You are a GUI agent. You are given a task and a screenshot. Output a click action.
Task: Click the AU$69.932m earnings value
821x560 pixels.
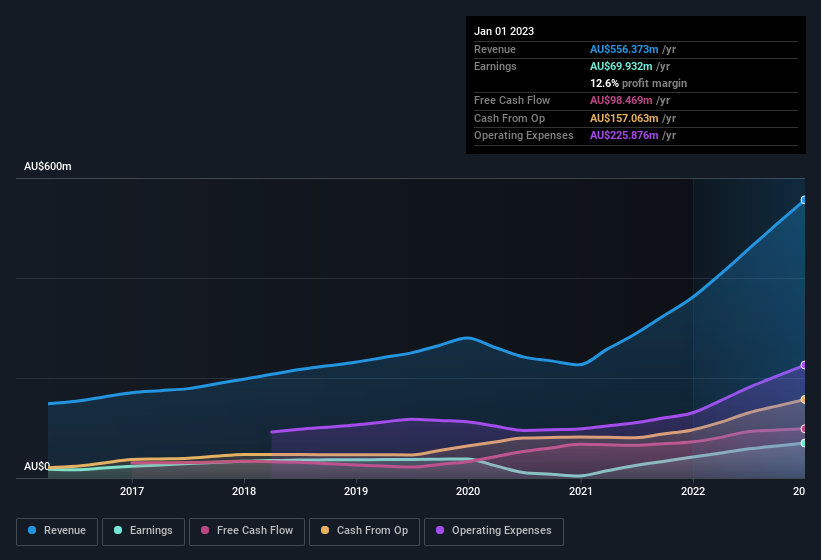(621, 66)
